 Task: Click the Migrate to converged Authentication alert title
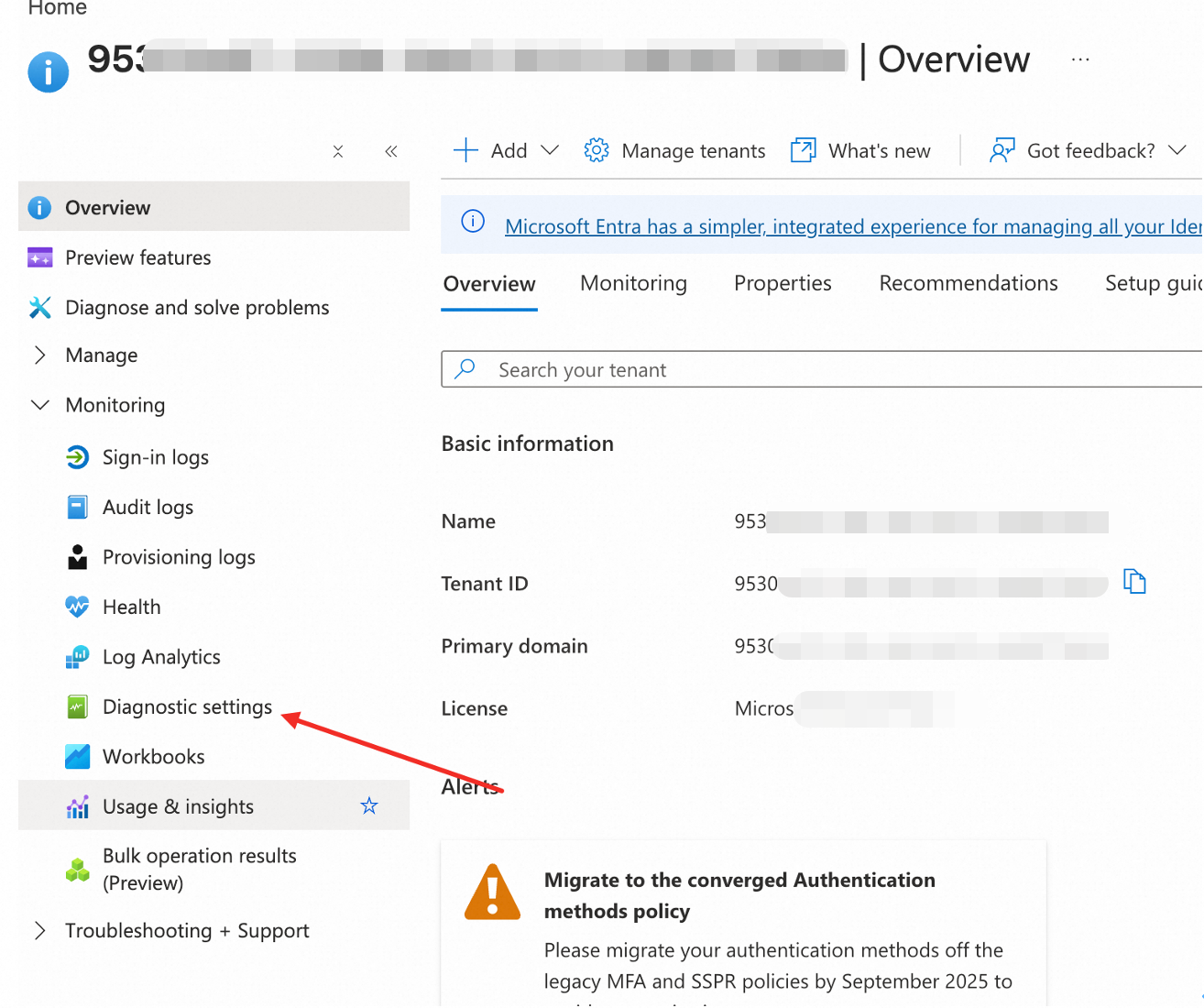[739, 895]
